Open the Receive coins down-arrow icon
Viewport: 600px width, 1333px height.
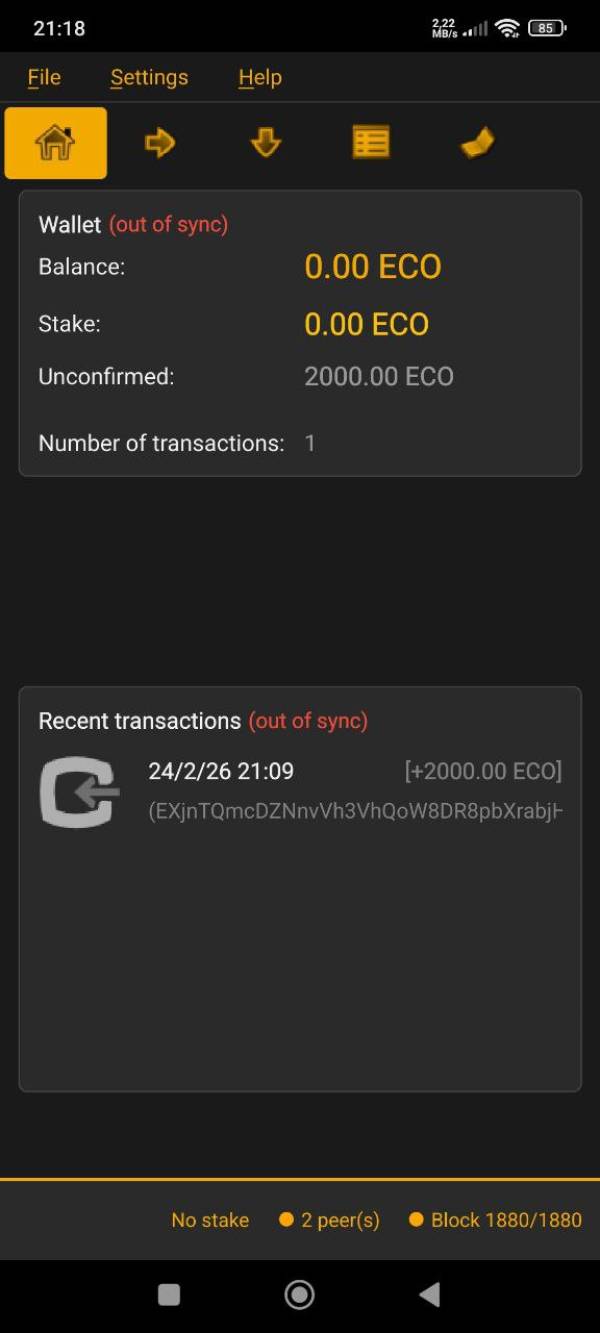(x=265, y=143)
